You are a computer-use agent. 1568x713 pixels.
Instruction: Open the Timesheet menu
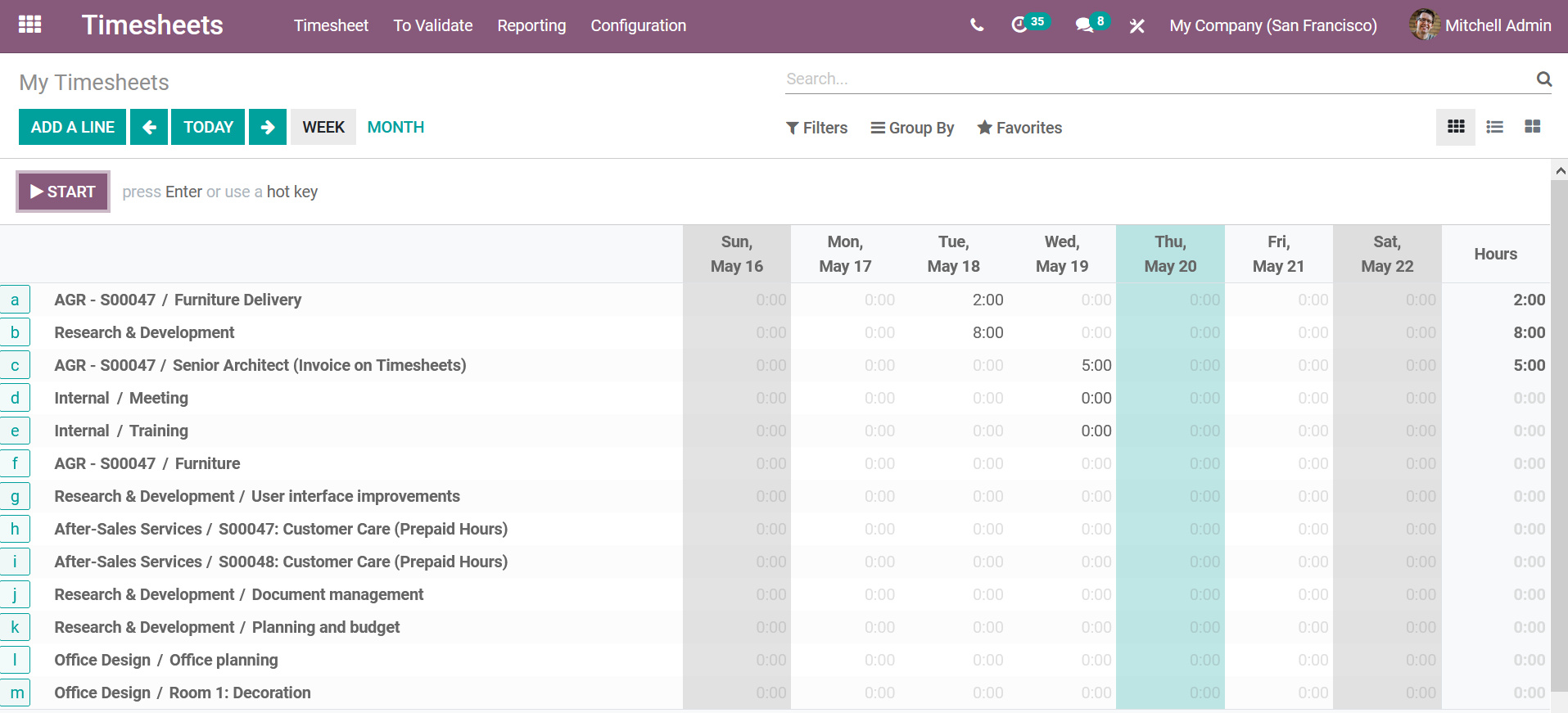pyautogui.click(x=331, y=25)
